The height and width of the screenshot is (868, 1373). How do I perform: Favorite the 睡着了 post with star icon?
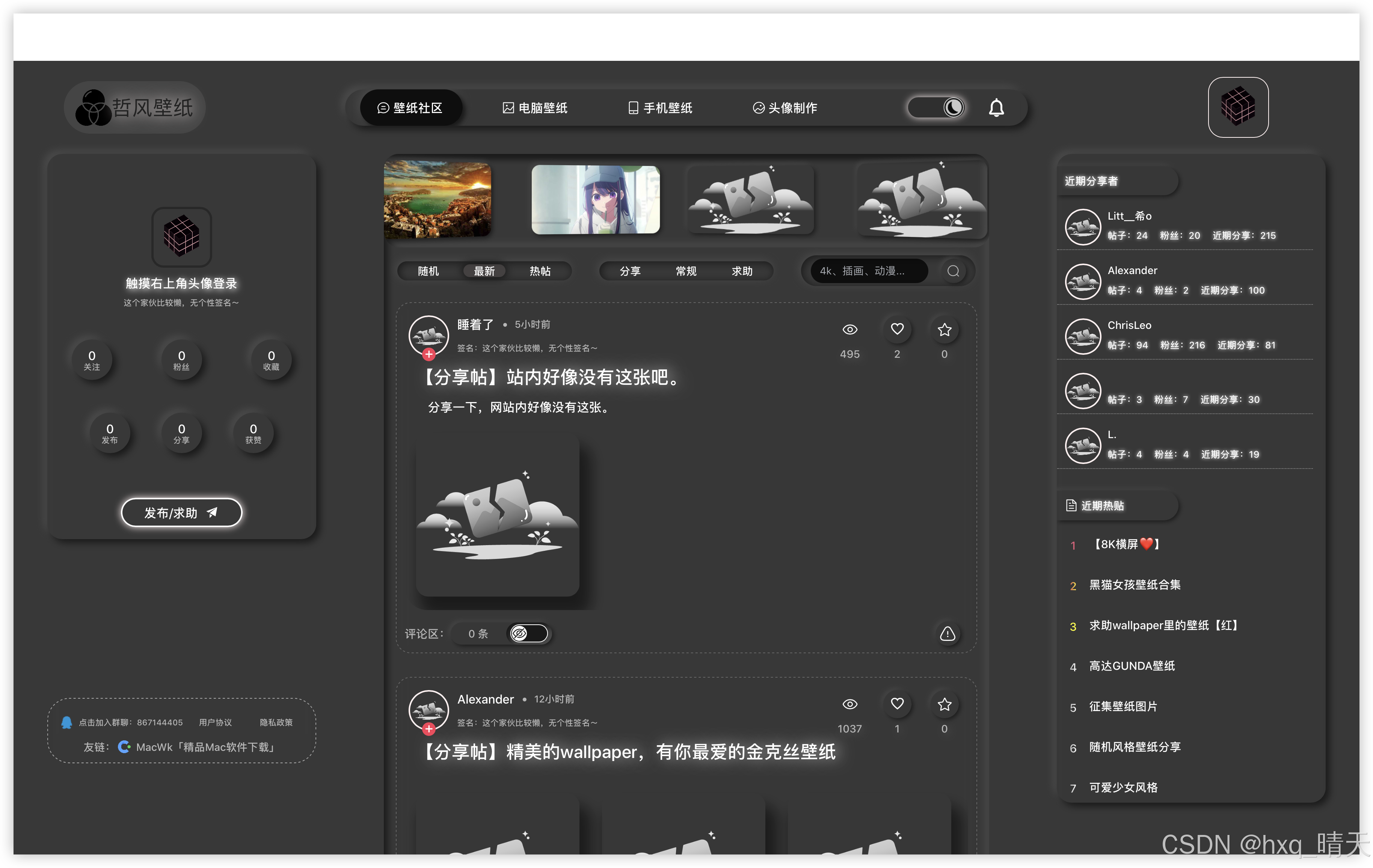[x=944, y=329]
